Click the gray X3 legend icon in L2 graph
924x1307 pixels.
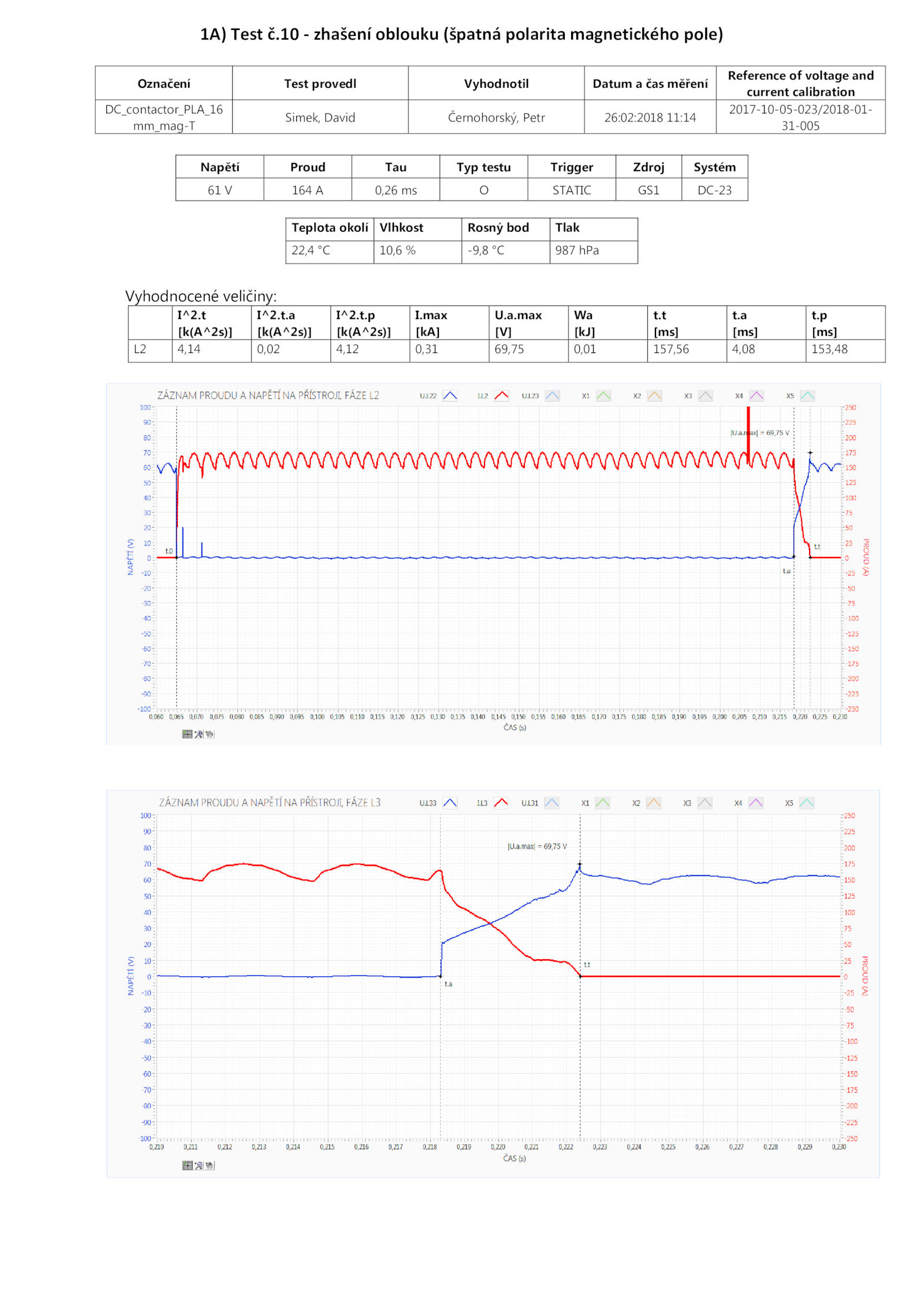tap(705, 396)
